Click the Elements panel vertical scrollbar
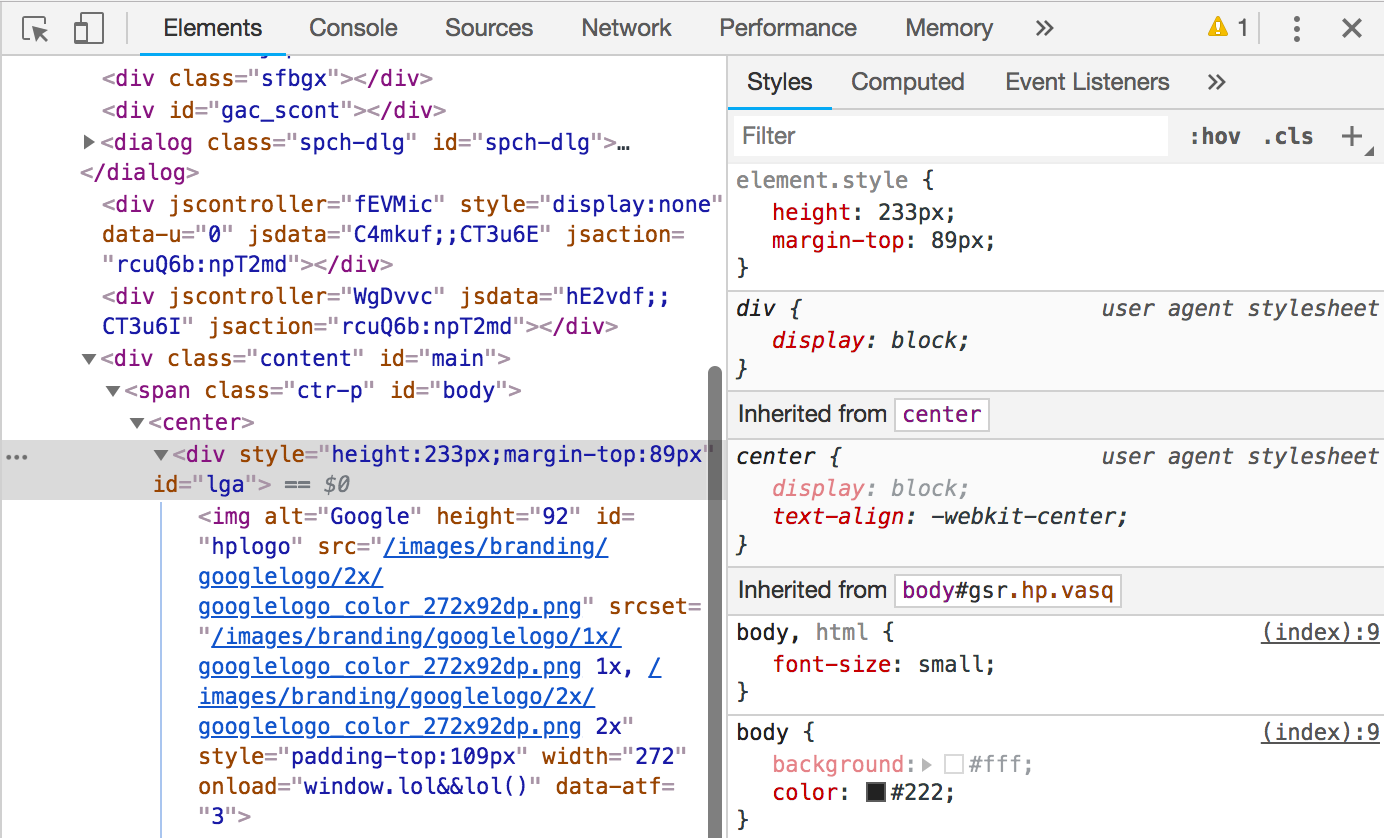Viewport: 1384px width, 838px height. tap(714, 600)
